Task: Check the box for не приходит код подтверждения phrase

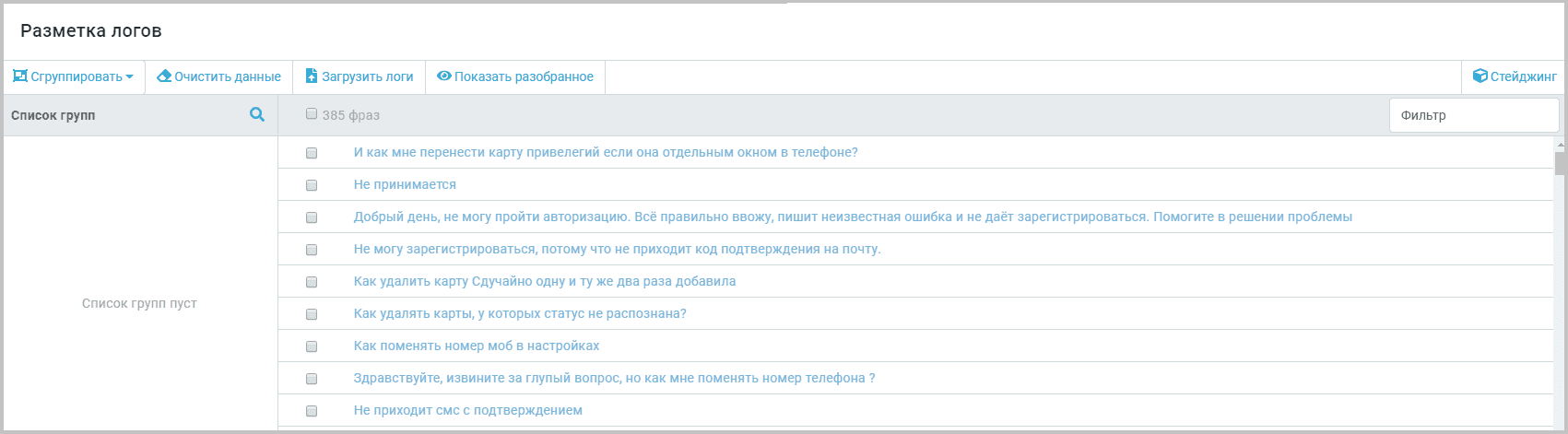Action: (312, 250)
